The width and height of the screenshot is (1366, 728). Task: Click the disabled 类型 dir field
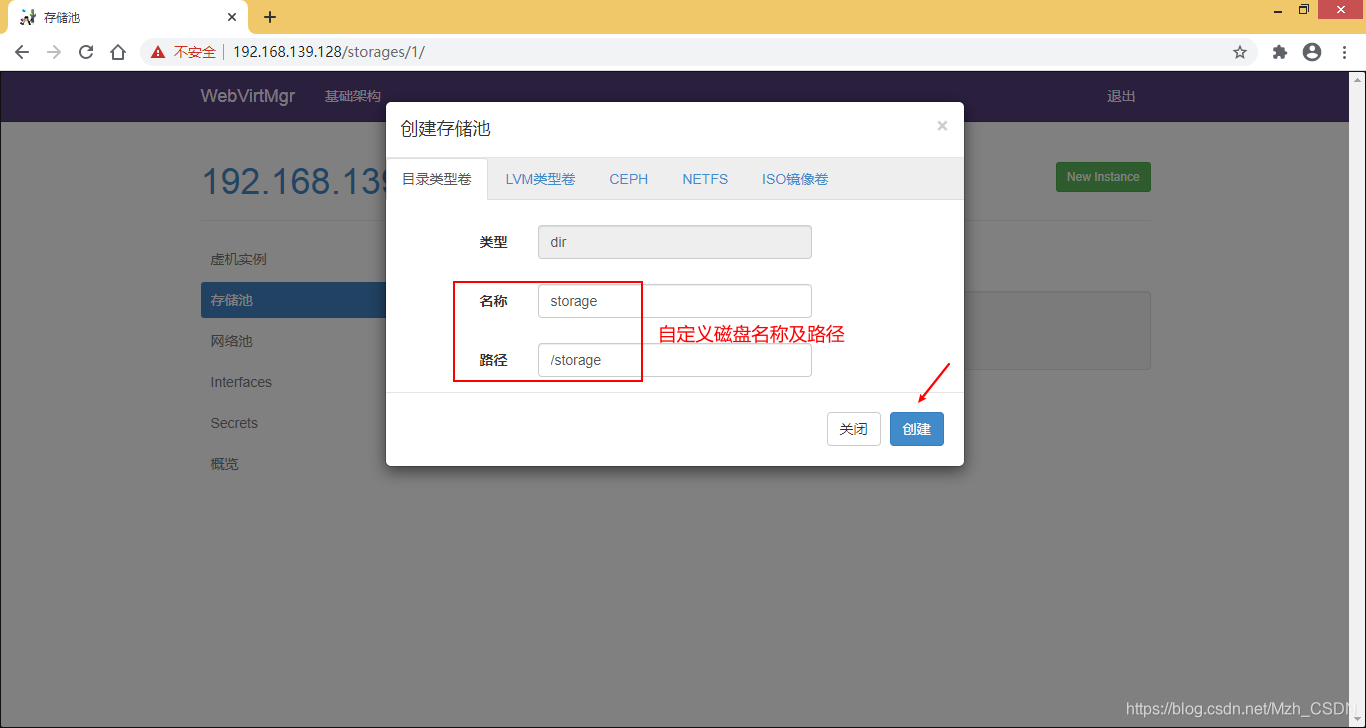point(675,242)
